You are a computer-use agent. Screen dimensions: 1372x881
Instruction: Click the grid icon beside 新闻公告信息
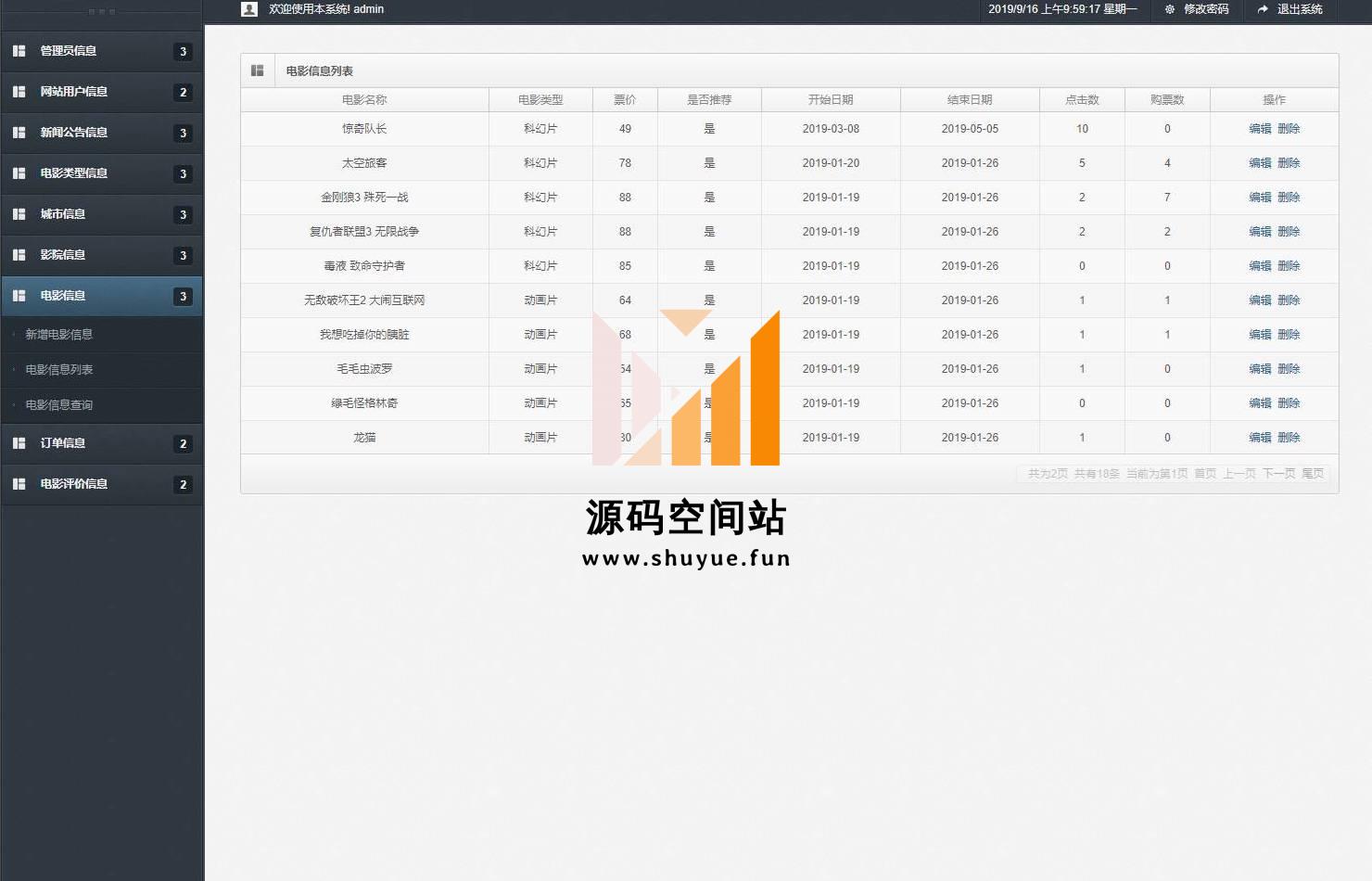(19, 133)
